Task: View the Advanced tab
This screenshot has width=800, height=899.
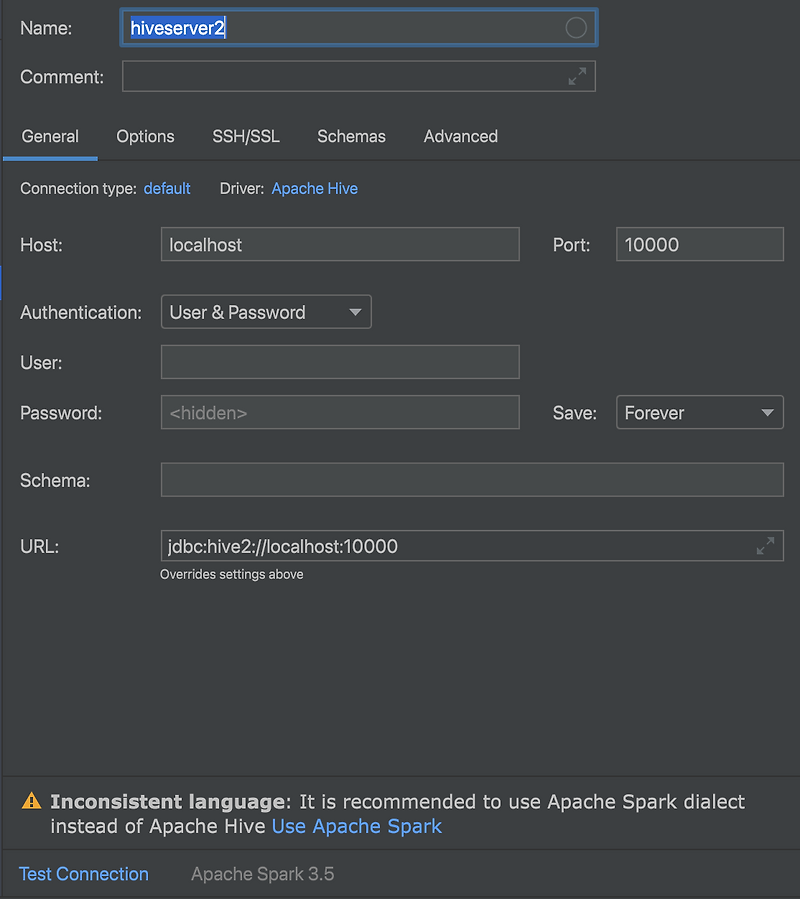Action: click(x=460, y=136)
